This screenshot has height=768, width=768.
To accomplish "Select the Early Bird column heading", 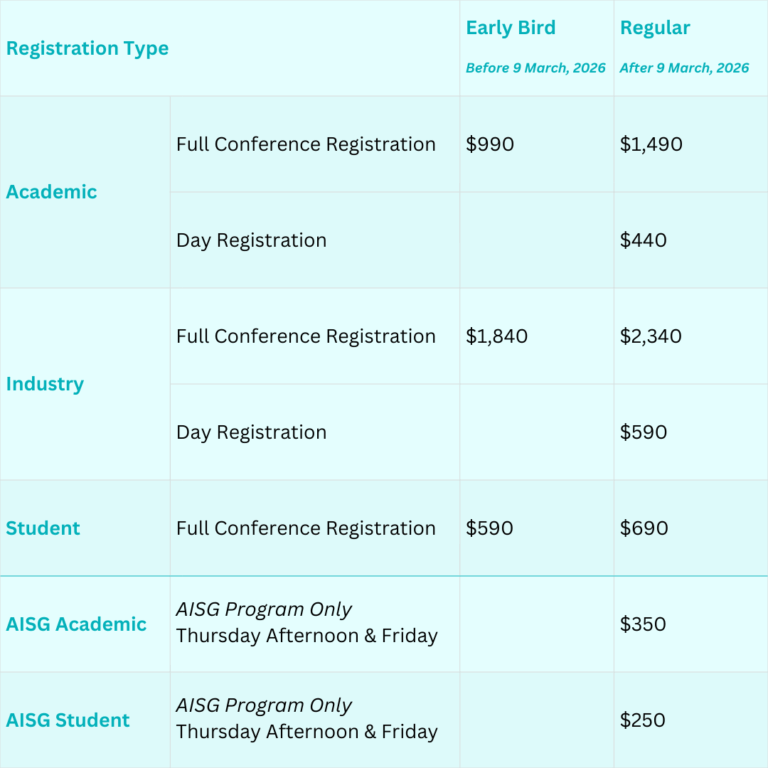I will coord(510,28).
